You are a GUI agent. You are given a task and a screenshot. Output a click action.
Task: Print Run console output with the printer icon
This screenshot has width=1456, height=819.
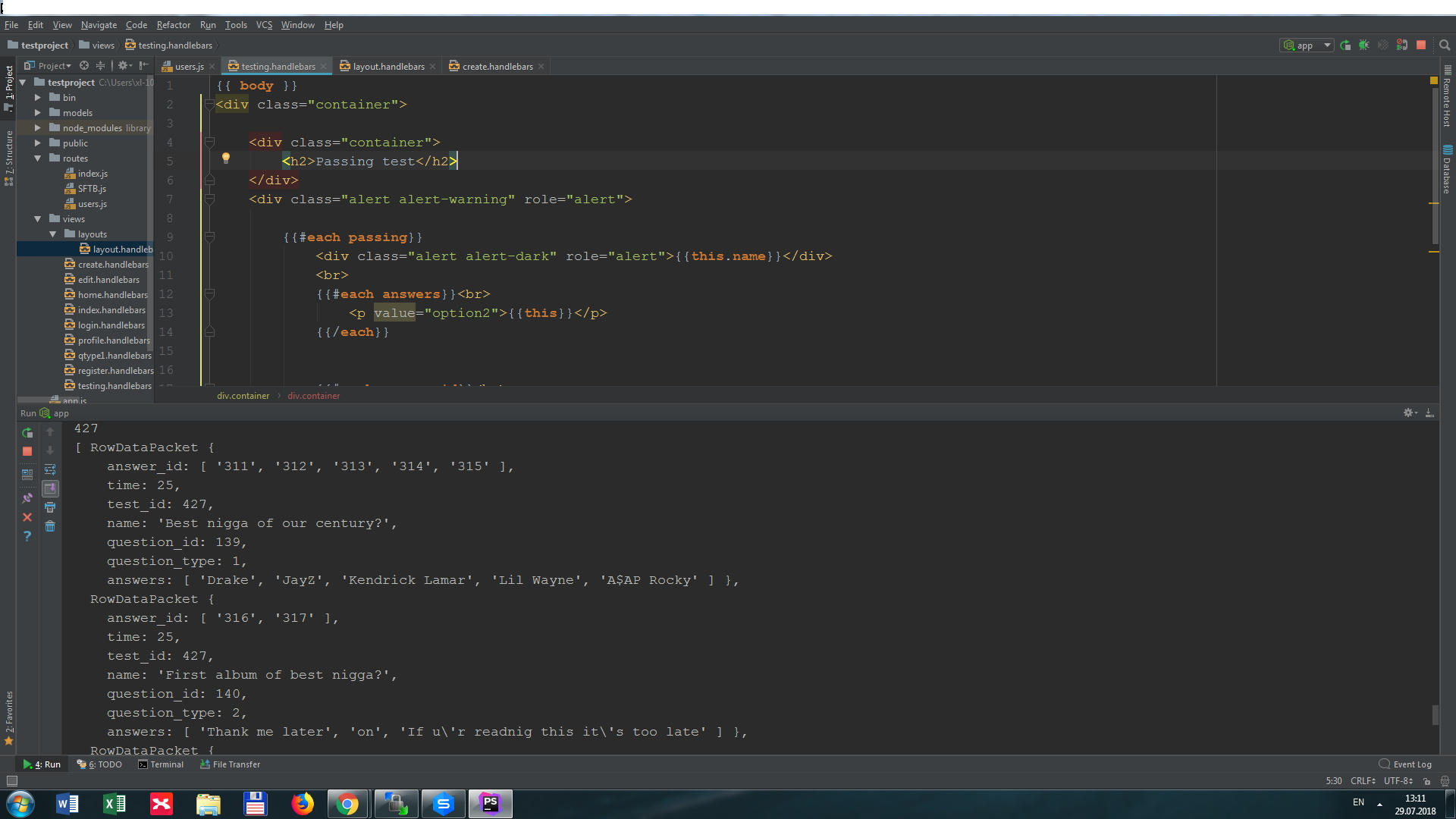click(x=50, y=507)
